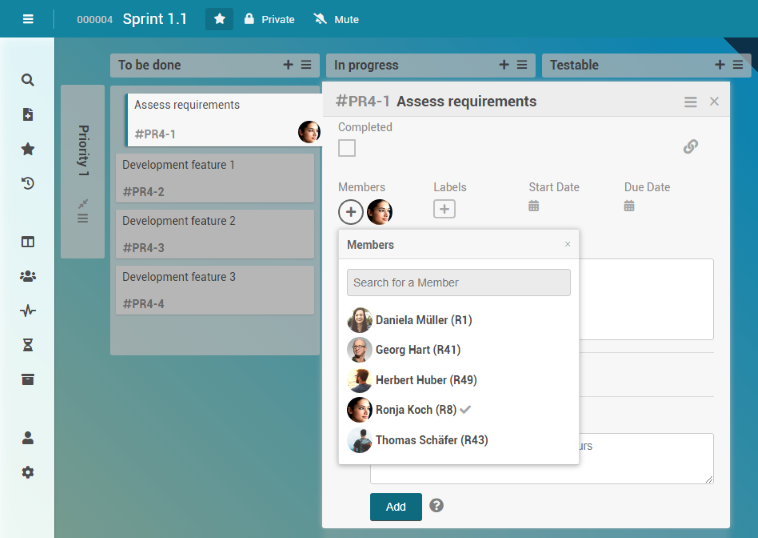Copy the card link via the chain icon
The image size is (758, 538).
[690, 147]
